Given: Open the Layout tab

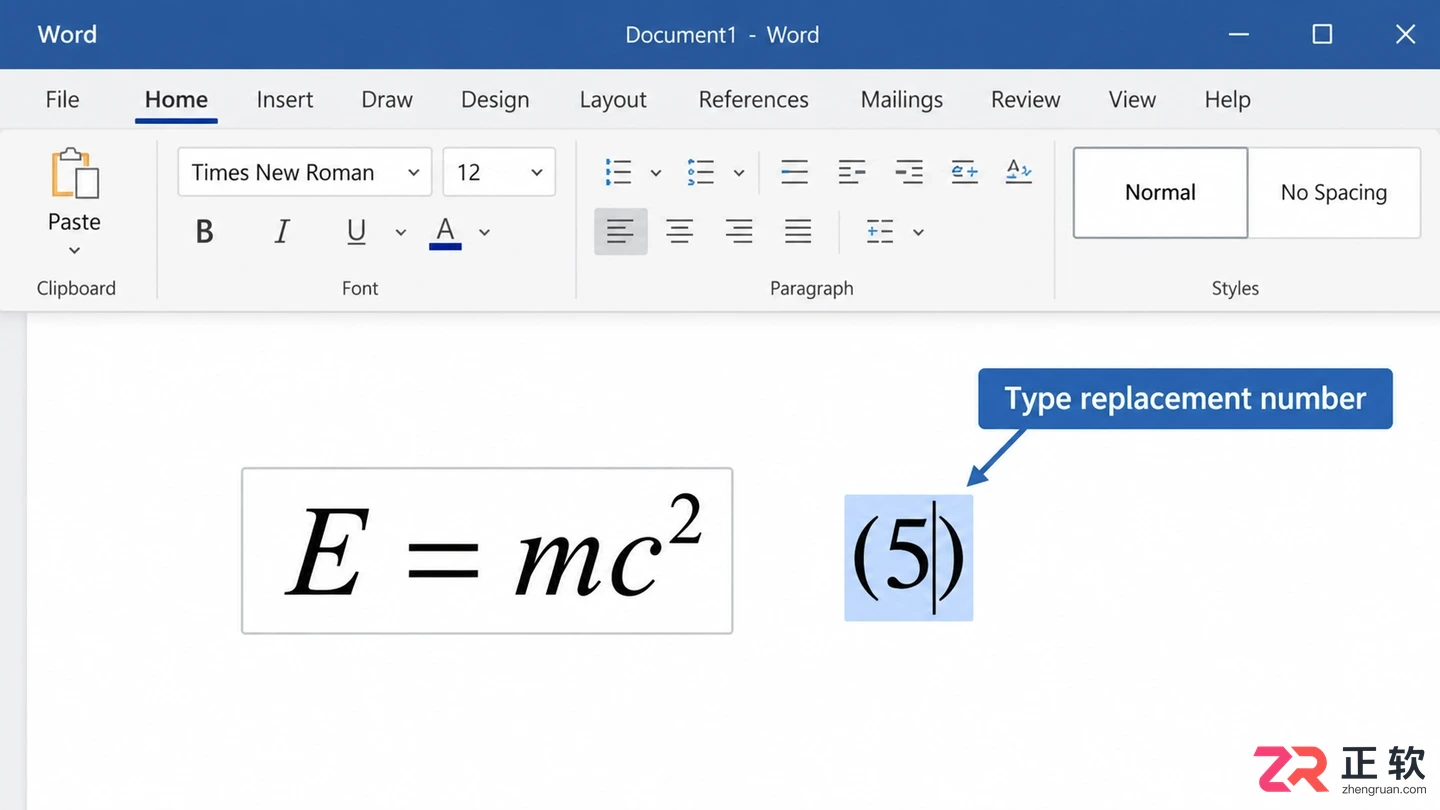Looking at the screenshot, I should 613,100.
